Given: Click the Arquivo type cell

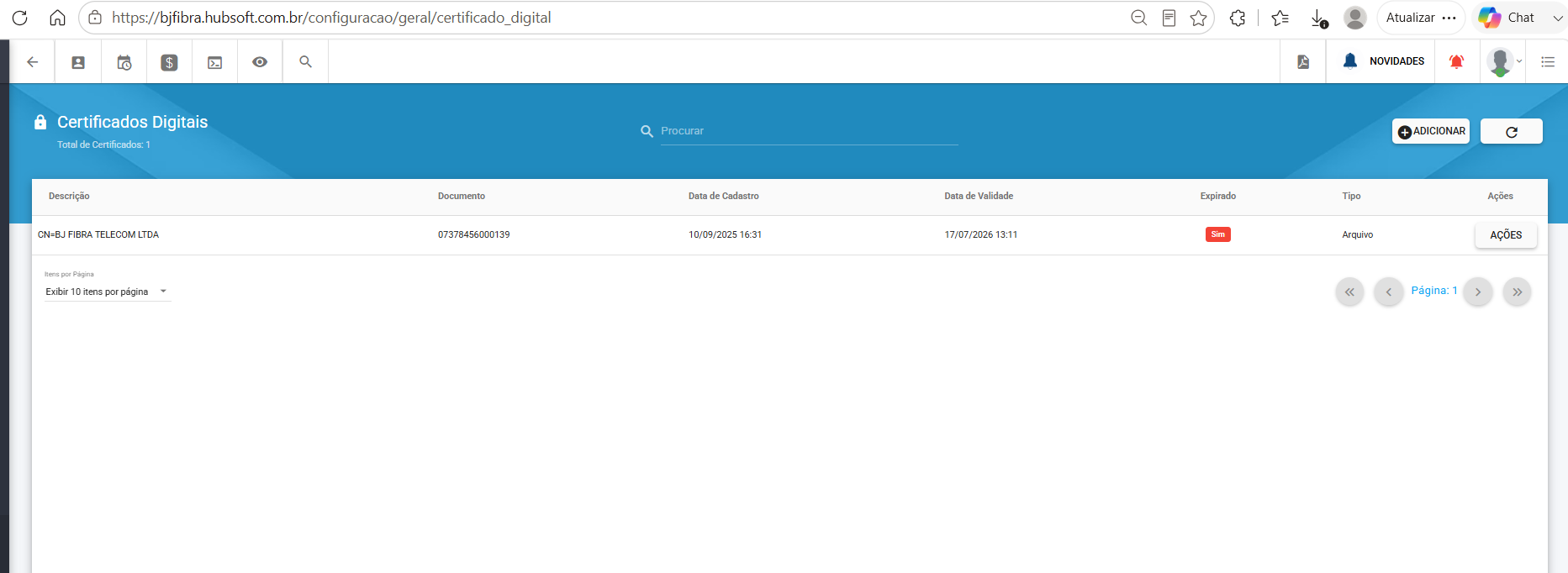Looking at the screenshot, I should click(x=1357, y=234).
